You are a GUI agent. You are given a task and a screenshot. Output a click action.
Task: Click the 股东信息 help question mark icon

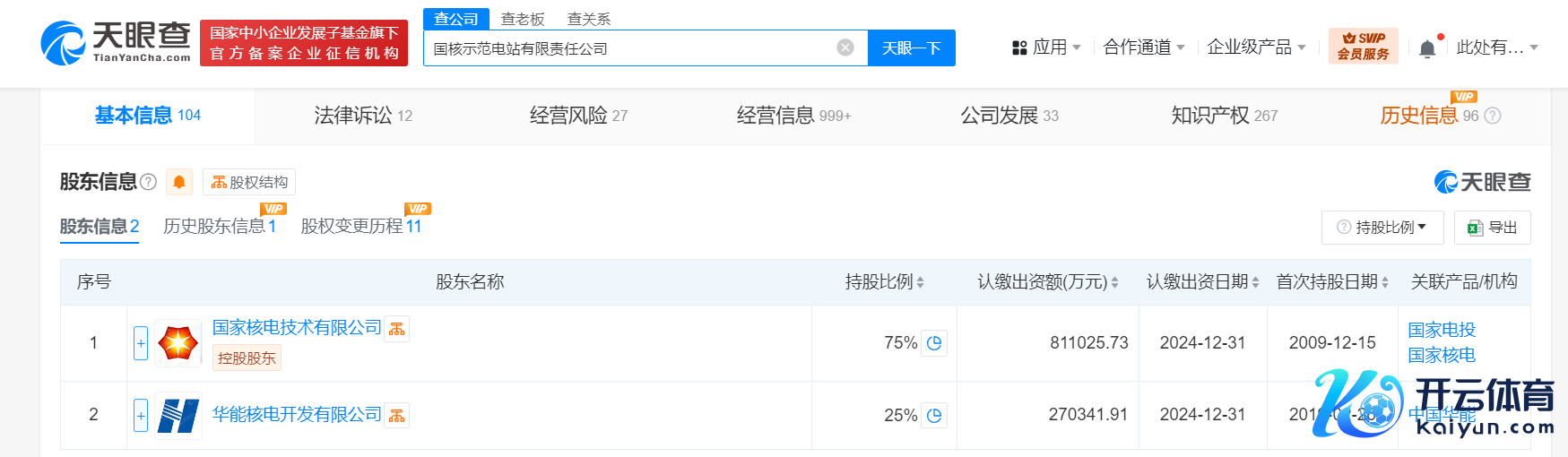click(149, 182)
